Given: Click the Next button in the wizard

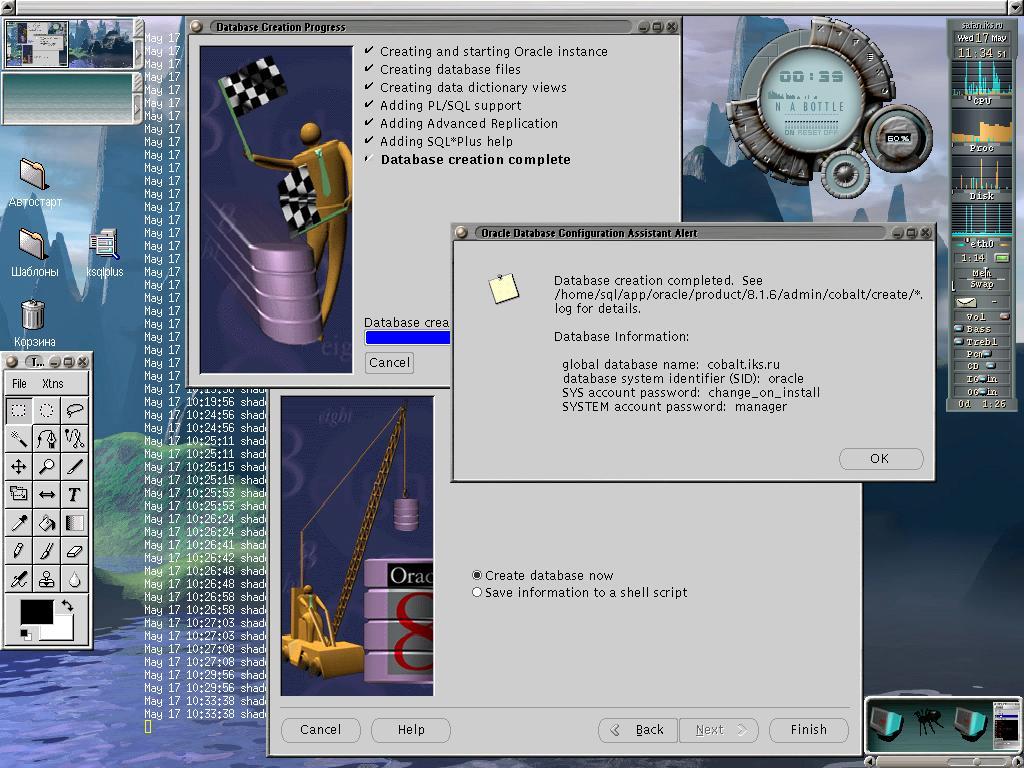Looking at the screenshot, I should (x=718, y=729).
